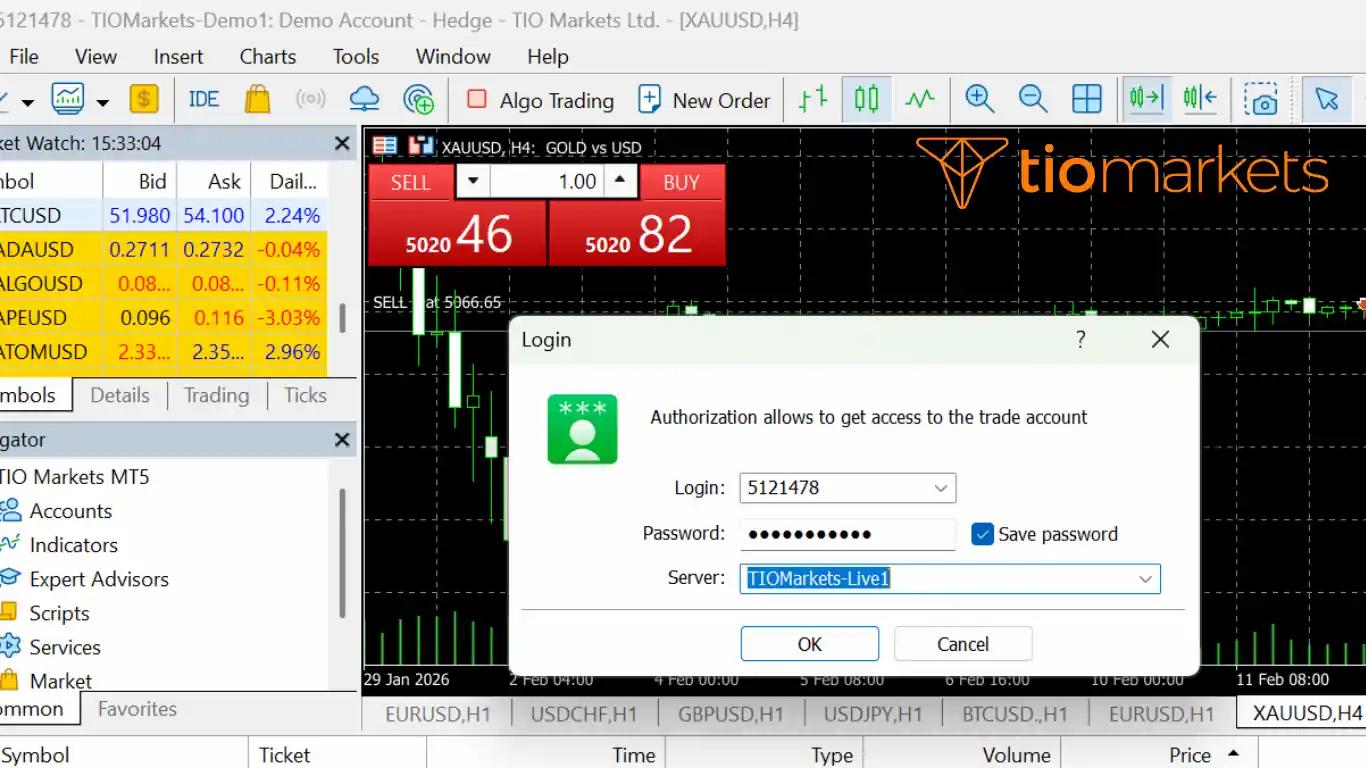The width and height of the screenshot is (1366, 768).
Task: Open the Tools menu
Action: 356,57
